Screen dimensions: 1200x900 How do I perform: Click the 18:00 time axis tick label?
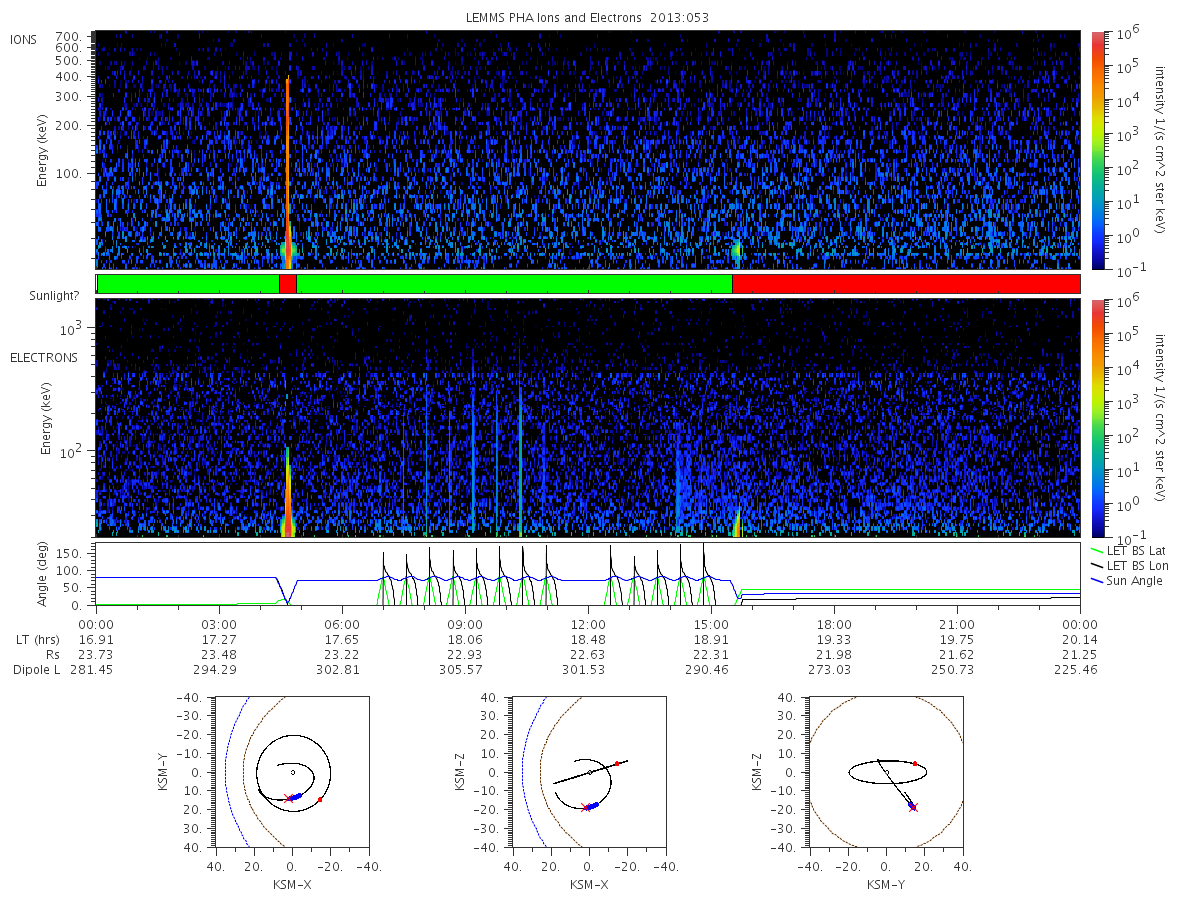[x=833, y=623]
